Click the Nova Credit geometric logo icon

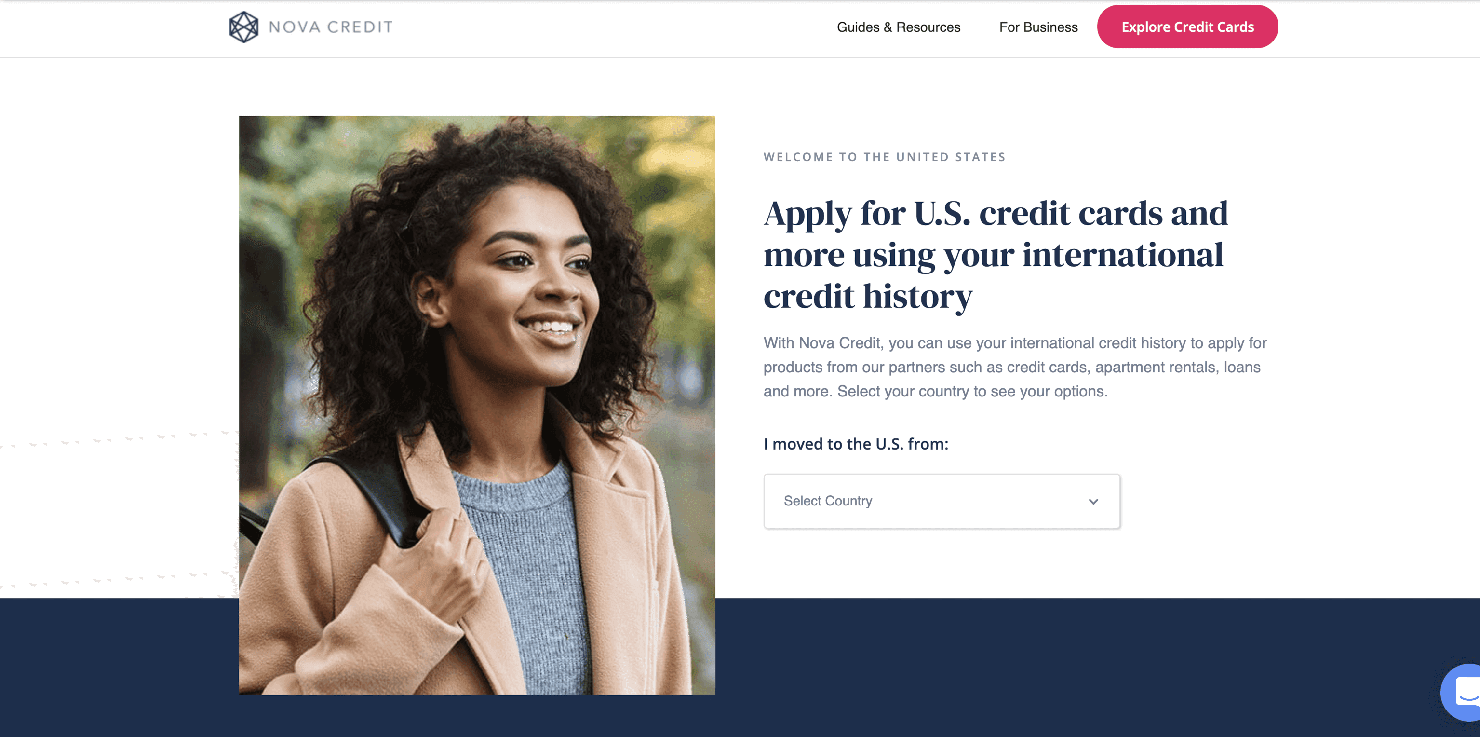[243, 27]
